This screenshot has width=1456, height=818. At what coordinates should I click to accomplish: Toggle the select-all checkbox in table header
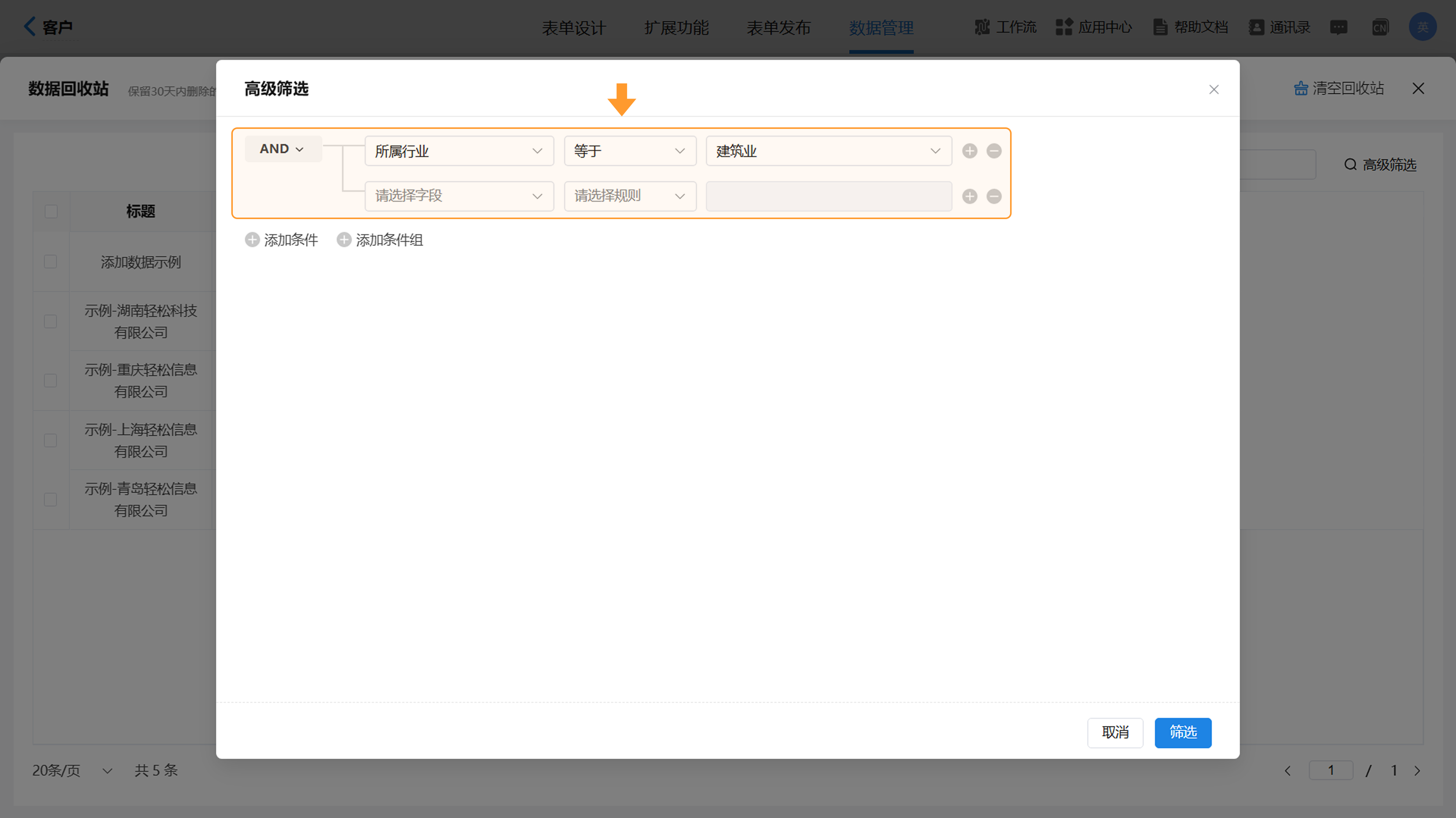tap(51, 211)
